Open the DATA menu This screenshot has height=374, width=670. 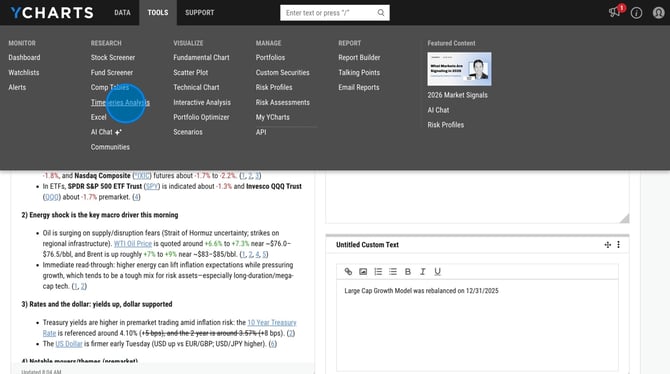point(122,13)
